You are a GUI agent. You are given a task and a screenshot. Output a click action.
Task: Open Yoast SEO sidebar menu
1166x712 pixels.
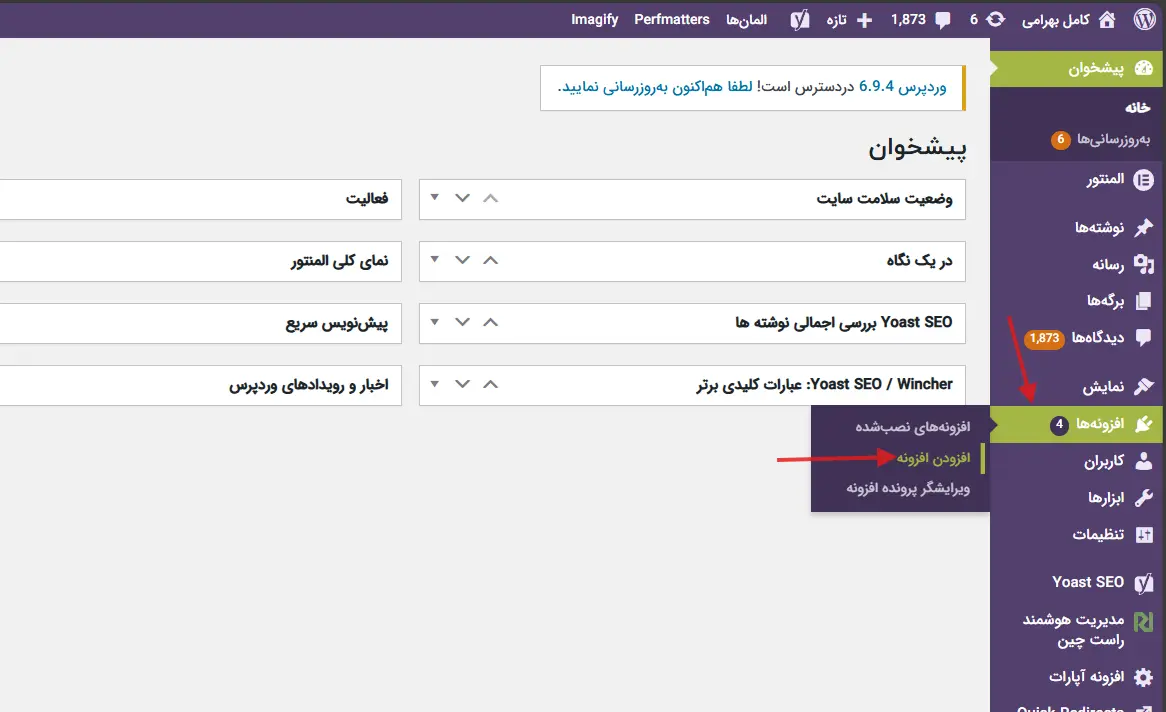pyautogui.click(x=1078, y=583)
